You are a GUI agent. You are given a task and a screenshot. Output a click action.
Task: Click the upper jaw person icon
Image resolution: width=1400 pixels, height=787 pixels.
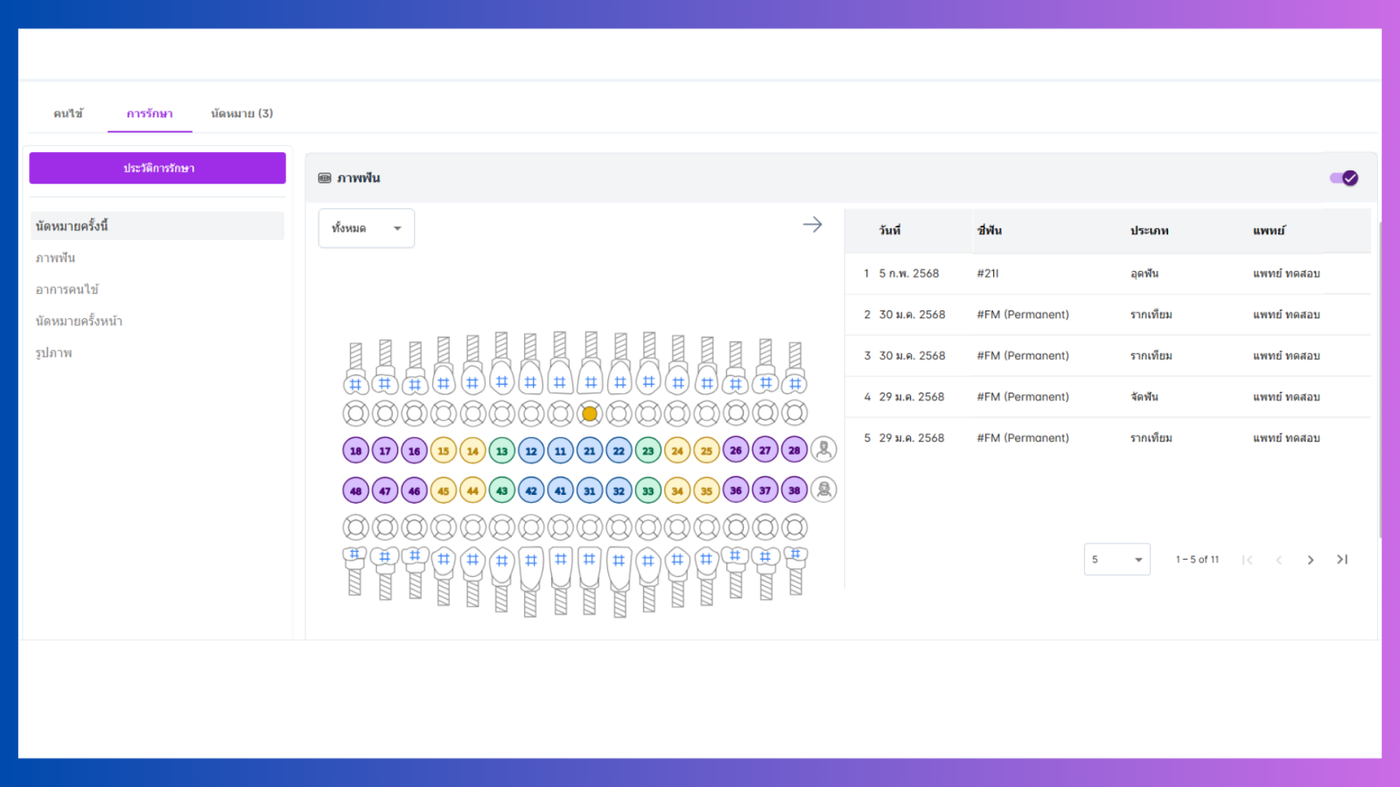click(x=824, y=450)
